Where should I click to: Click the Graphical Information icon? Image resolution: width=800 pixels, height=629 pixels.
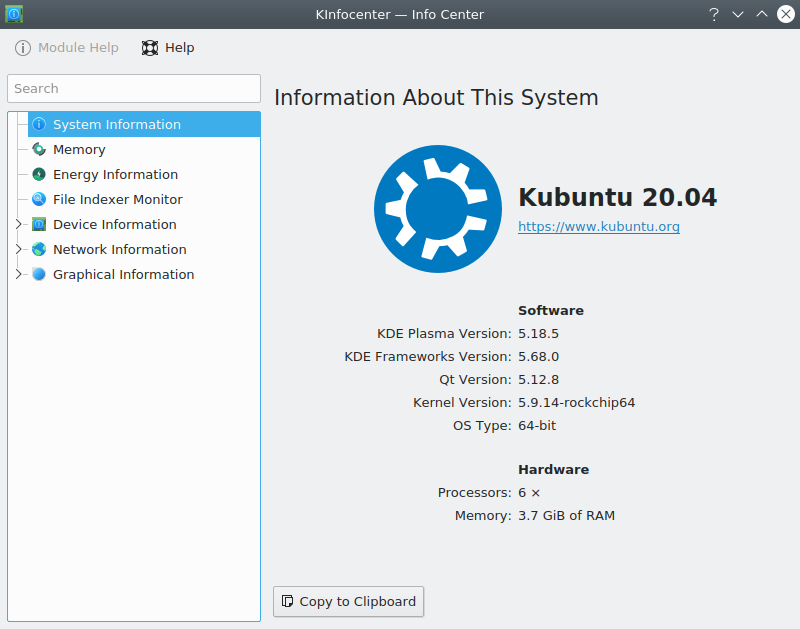point(39,275)
